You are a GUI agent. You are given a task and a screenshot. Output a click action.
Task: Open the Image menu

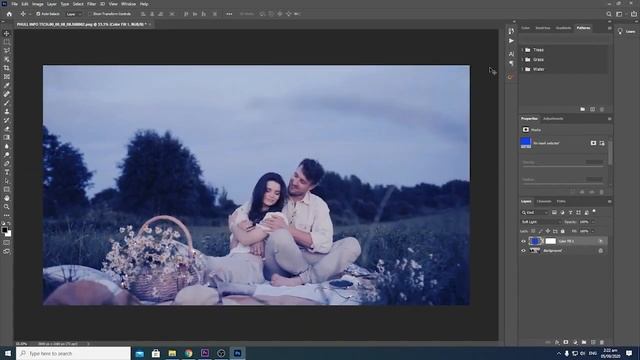coord(38,4)
